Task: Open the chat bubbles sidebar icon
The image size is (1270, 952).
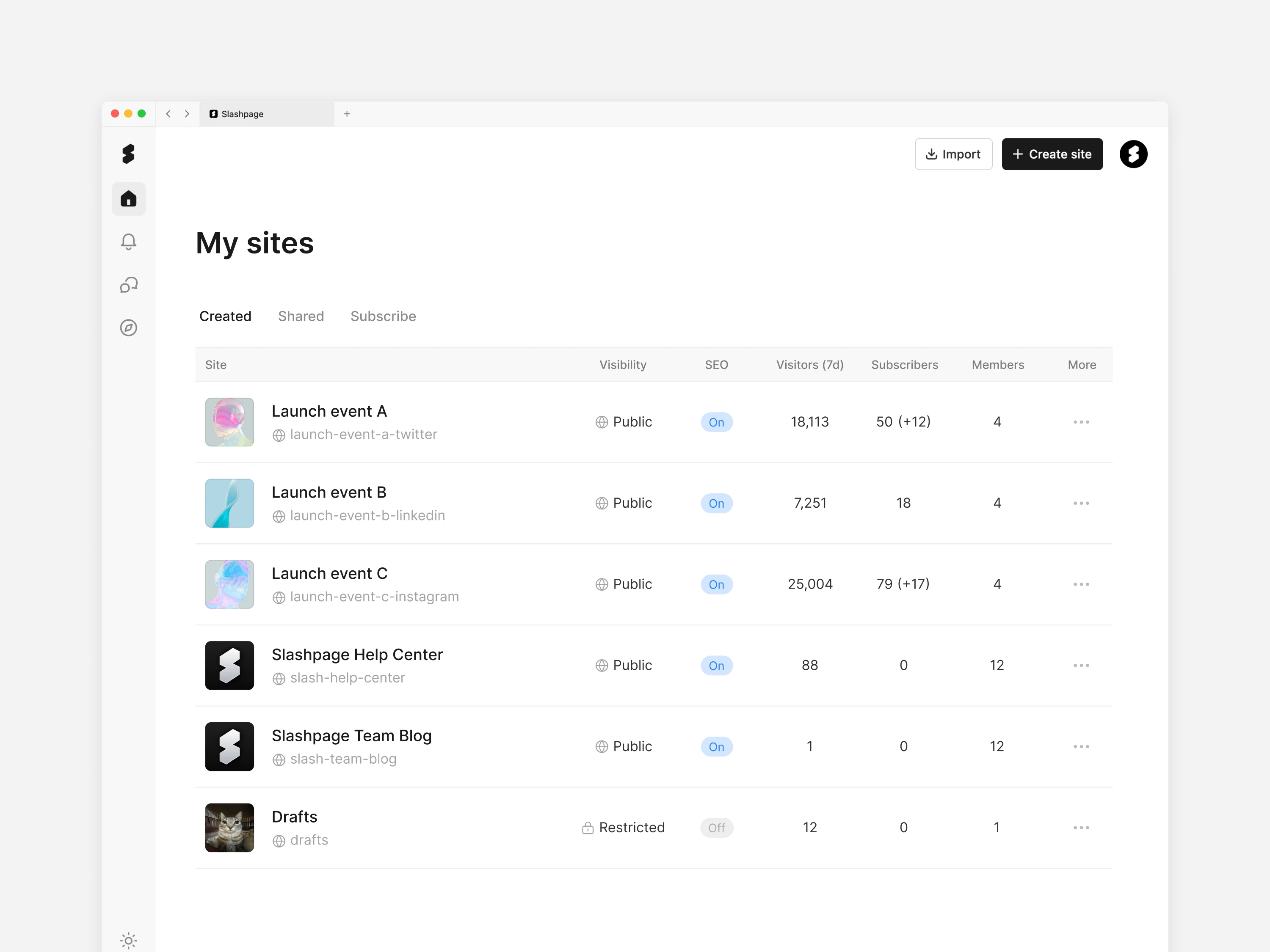Action: click(x=129, y=285)
